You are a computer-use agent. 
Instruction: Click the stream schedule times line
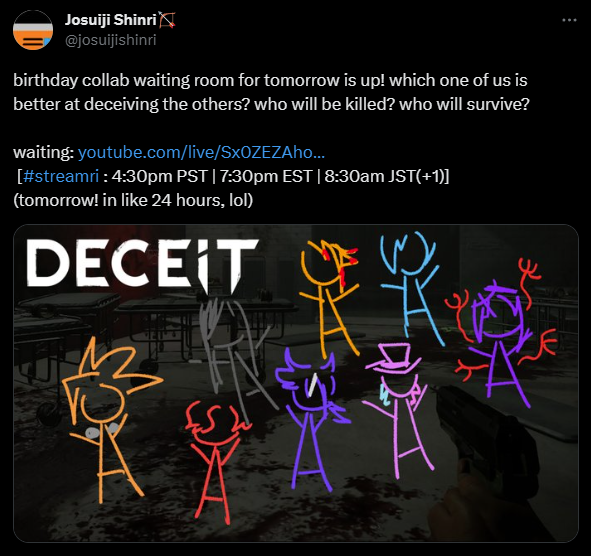(x=233, y=176)
